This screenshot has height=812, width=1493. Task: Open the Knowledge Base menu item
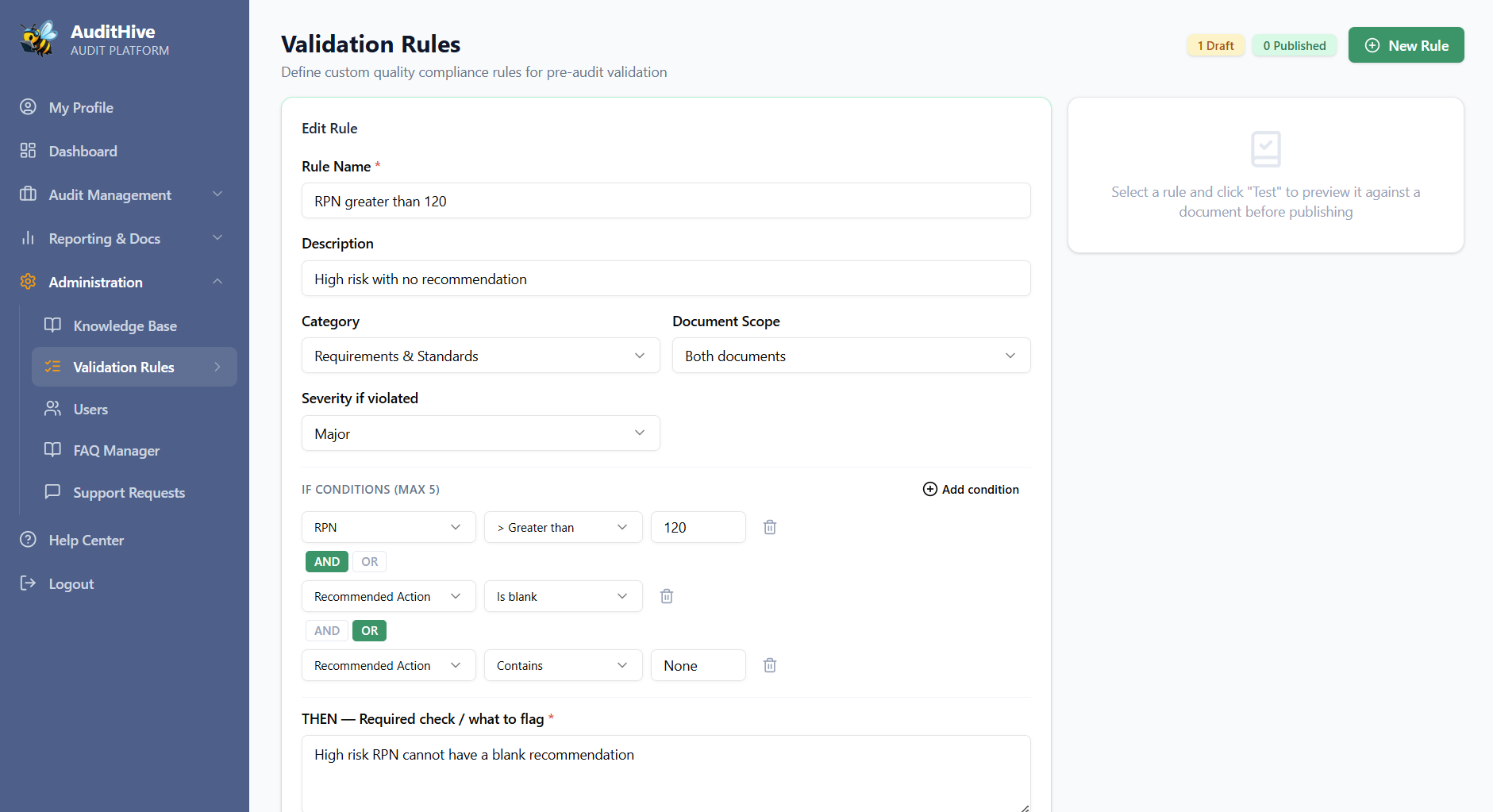pyautogui.click(x=125, y=325)
